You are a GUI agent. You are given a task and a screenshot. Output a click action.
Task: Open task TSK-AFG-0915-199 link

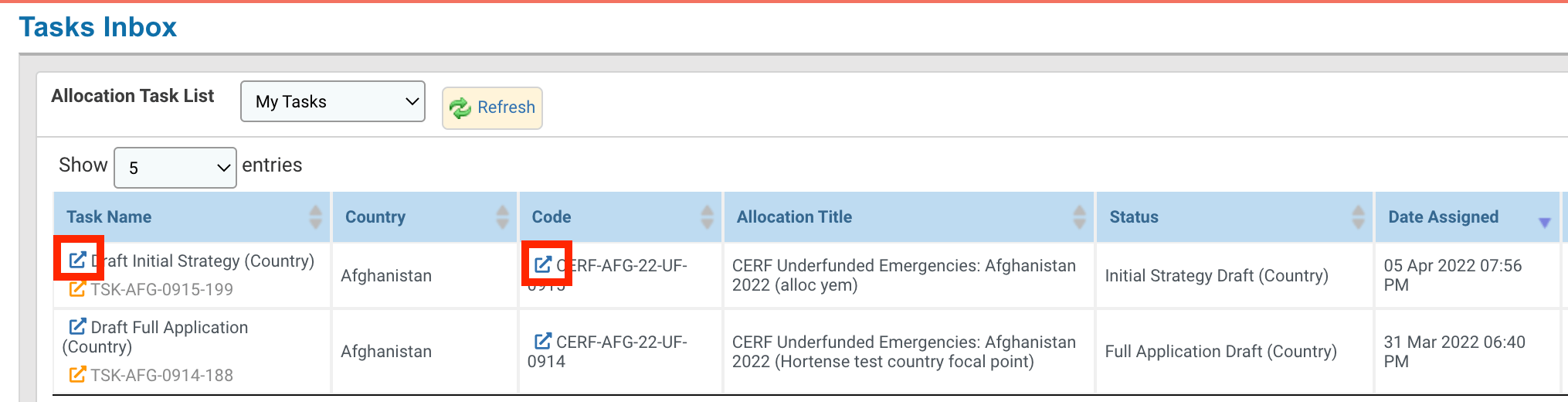(161, 289)
